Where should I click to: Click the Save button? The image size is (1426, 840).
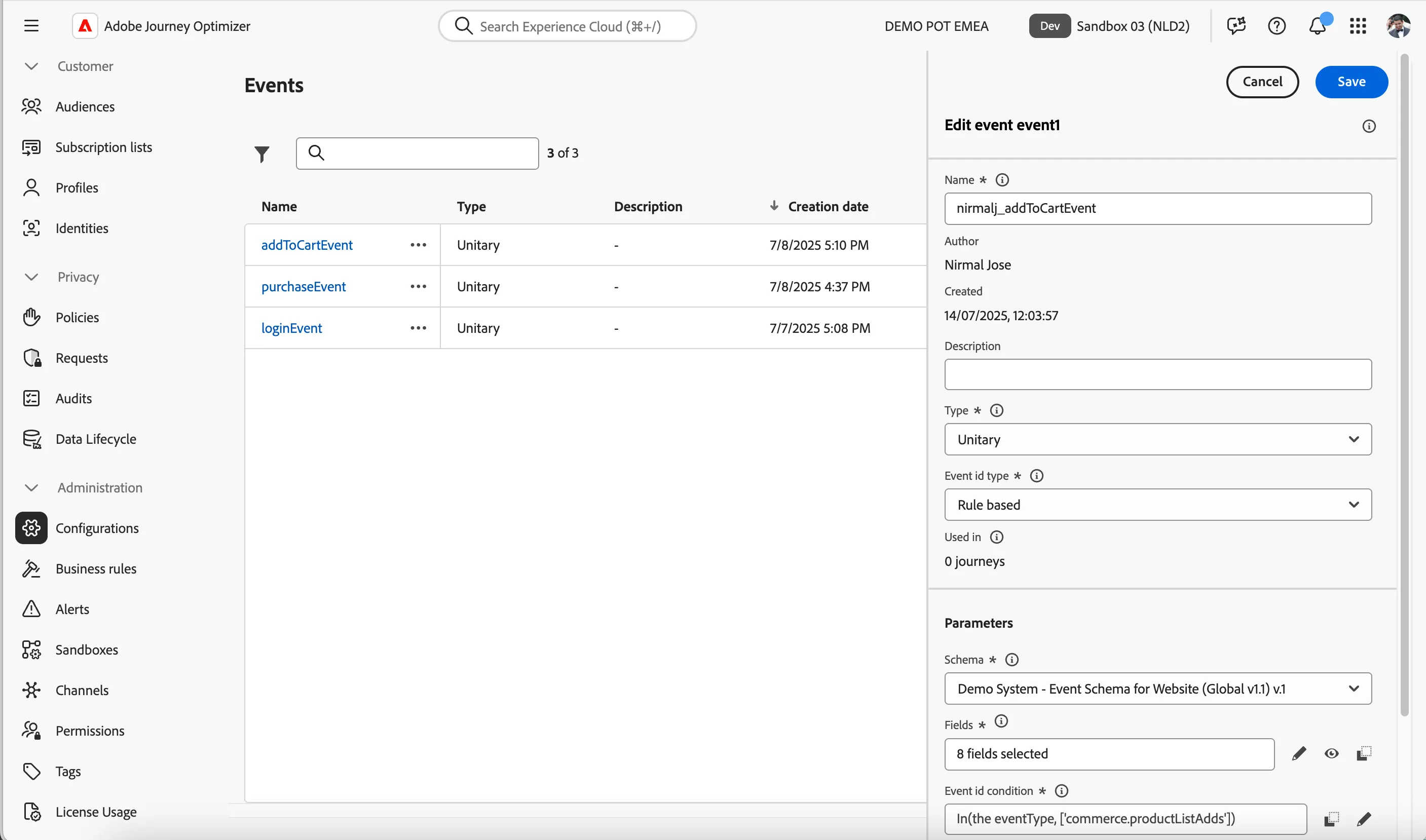point(1352,82)
